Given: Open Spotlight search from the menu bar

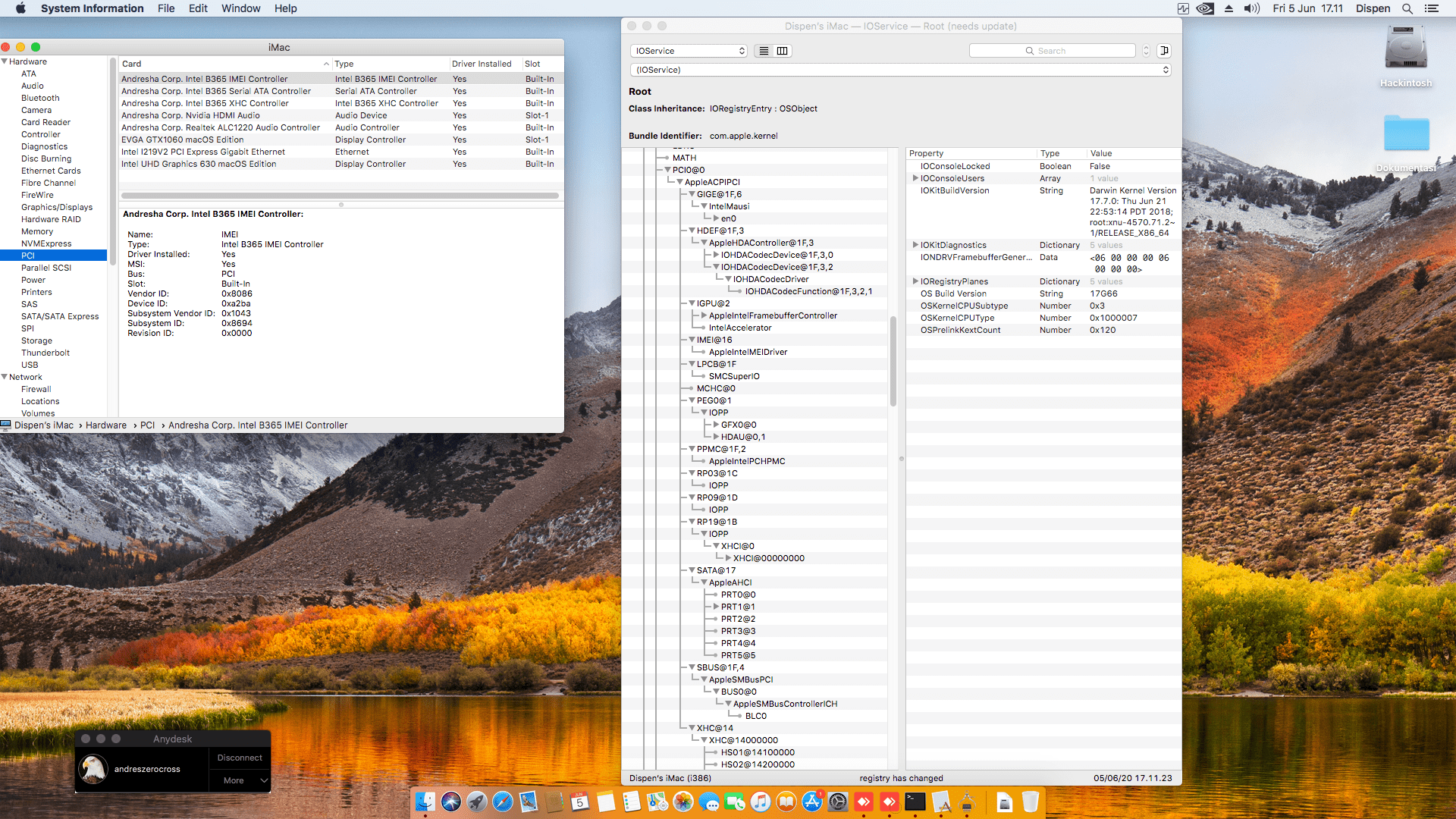Looking at the screenshot, I should point(1407,8).
